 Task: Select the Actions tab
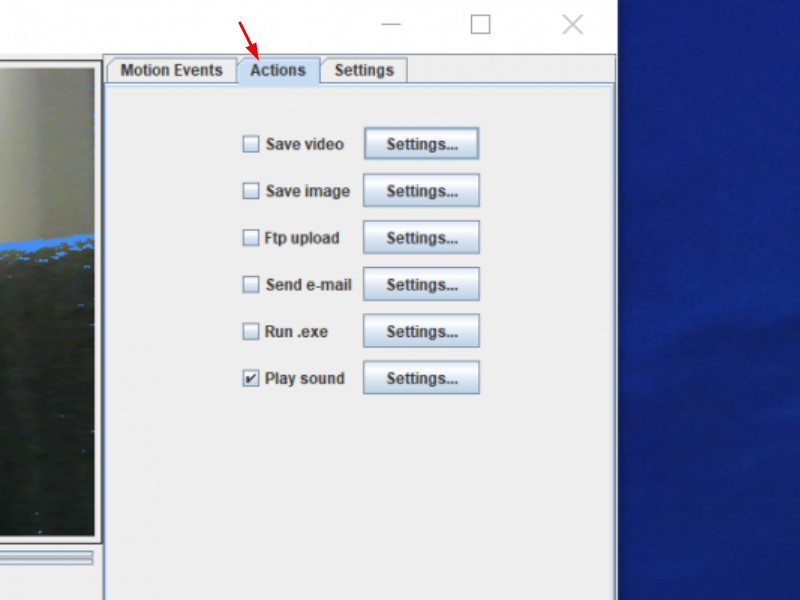pyautogui.click(x=278, y=70)
